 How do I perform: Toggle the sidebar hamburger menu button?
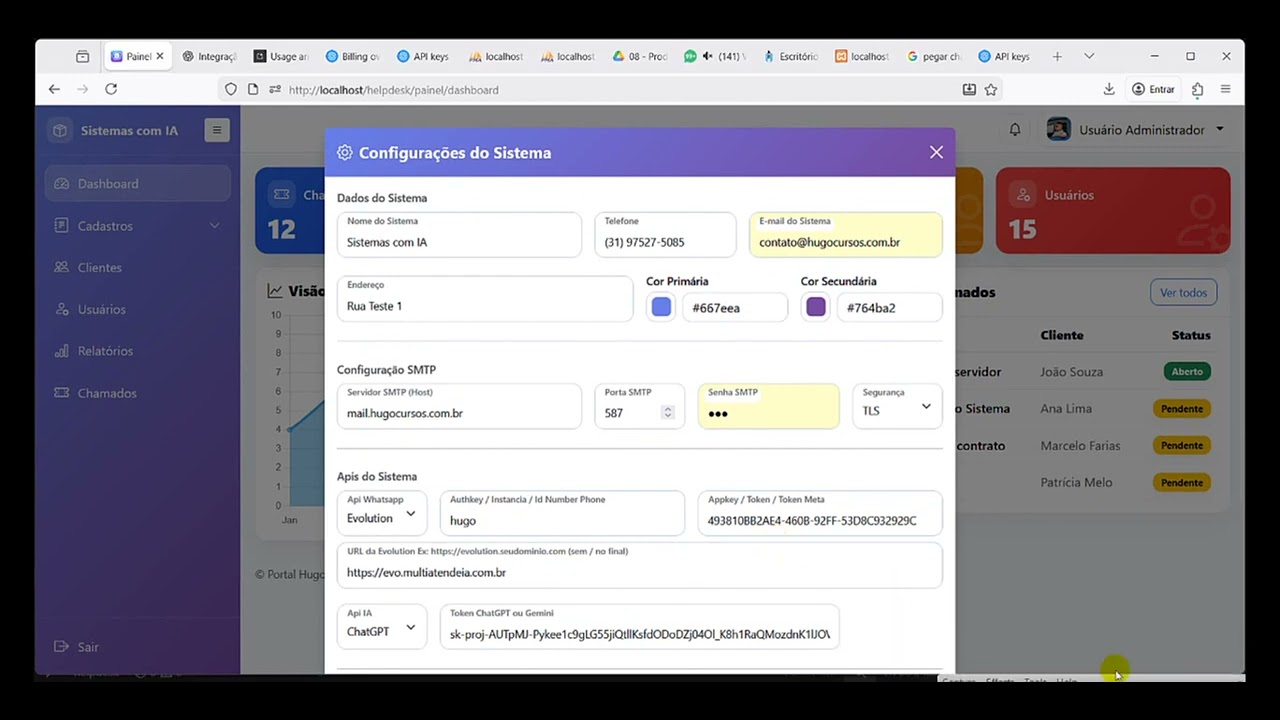217,130
